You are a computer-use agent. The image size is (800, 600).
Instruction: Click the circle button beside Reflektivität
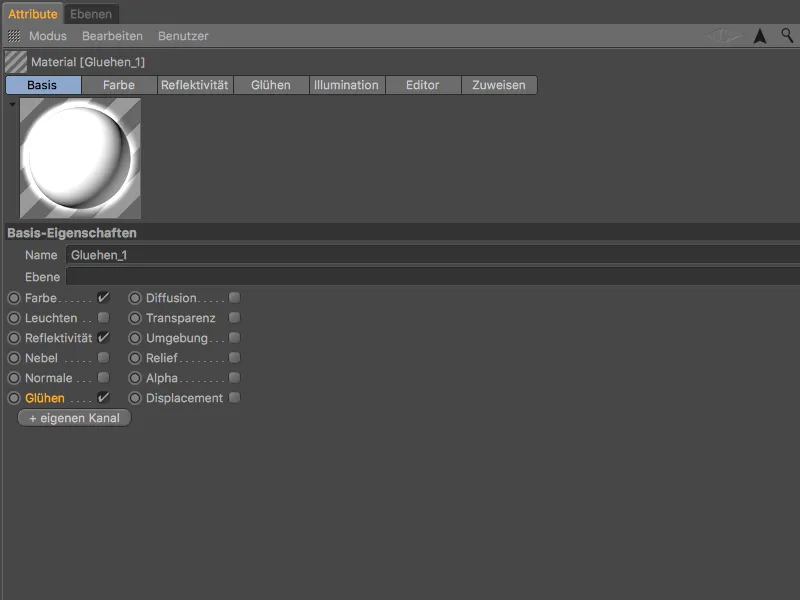14,338
